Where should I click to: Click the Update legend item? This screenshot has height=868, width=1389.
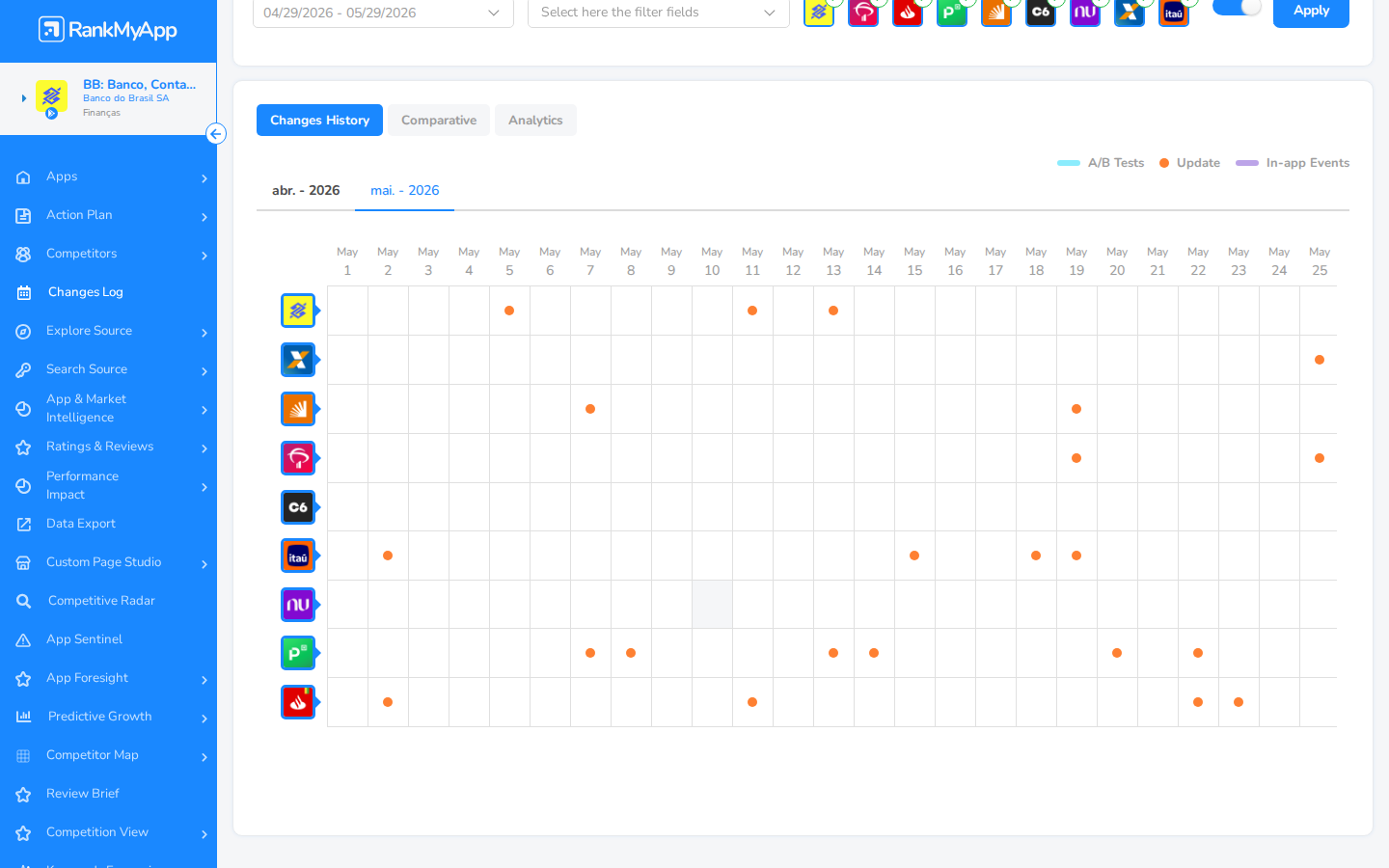[1189, 163]
